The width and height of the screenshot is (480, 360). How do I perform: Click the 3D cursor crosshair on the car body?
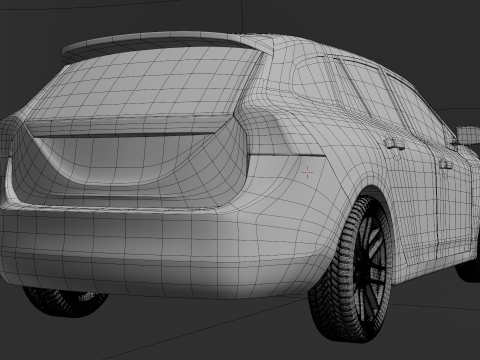click(x=307, y=173)
